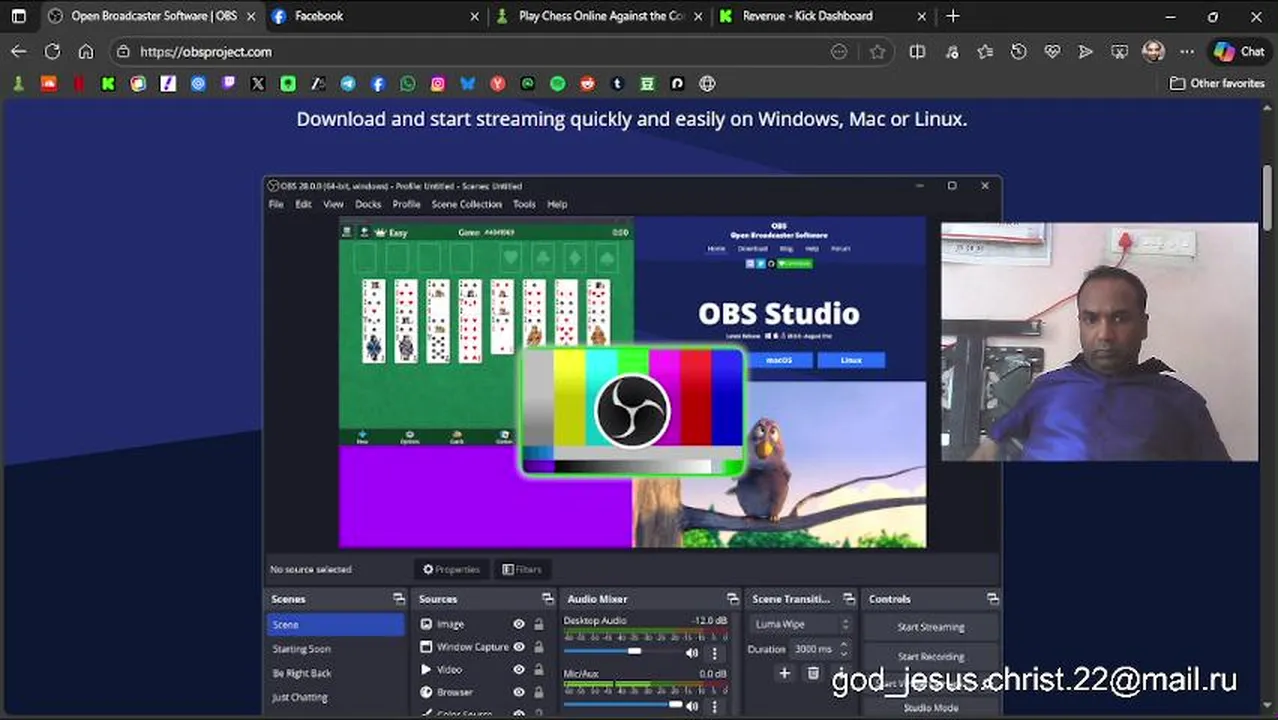This screenshot has width=1278, height=720.
Task: Open the Tumblr bookmark icon
Action: click(x=618, y=84)
